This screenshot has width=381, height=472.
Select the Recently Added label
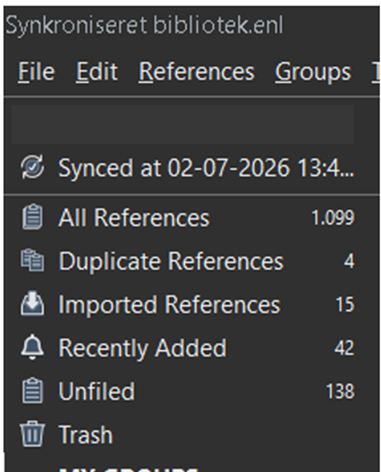[142, 348]
